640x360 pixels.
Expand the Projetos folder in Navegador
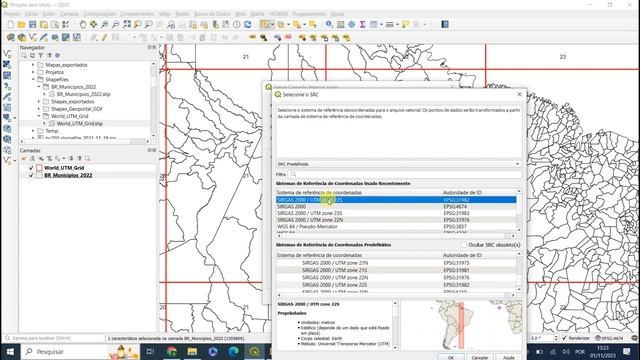coord(33,72)
